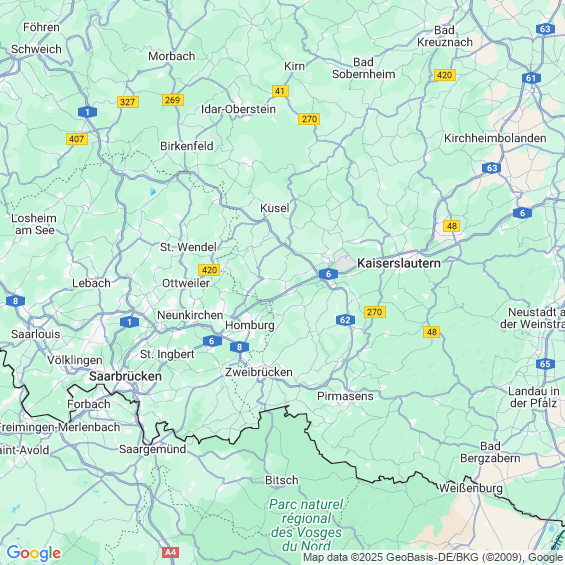Image resolution: width=565 pixels, height=565 pixels.
Task: Click the yellow 407 road shield
Action: [77, 139]
